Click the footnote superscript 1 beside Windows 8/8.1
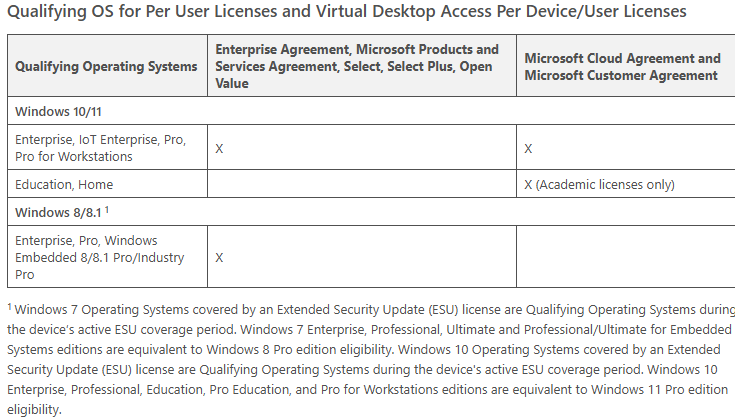 point(106,210)
